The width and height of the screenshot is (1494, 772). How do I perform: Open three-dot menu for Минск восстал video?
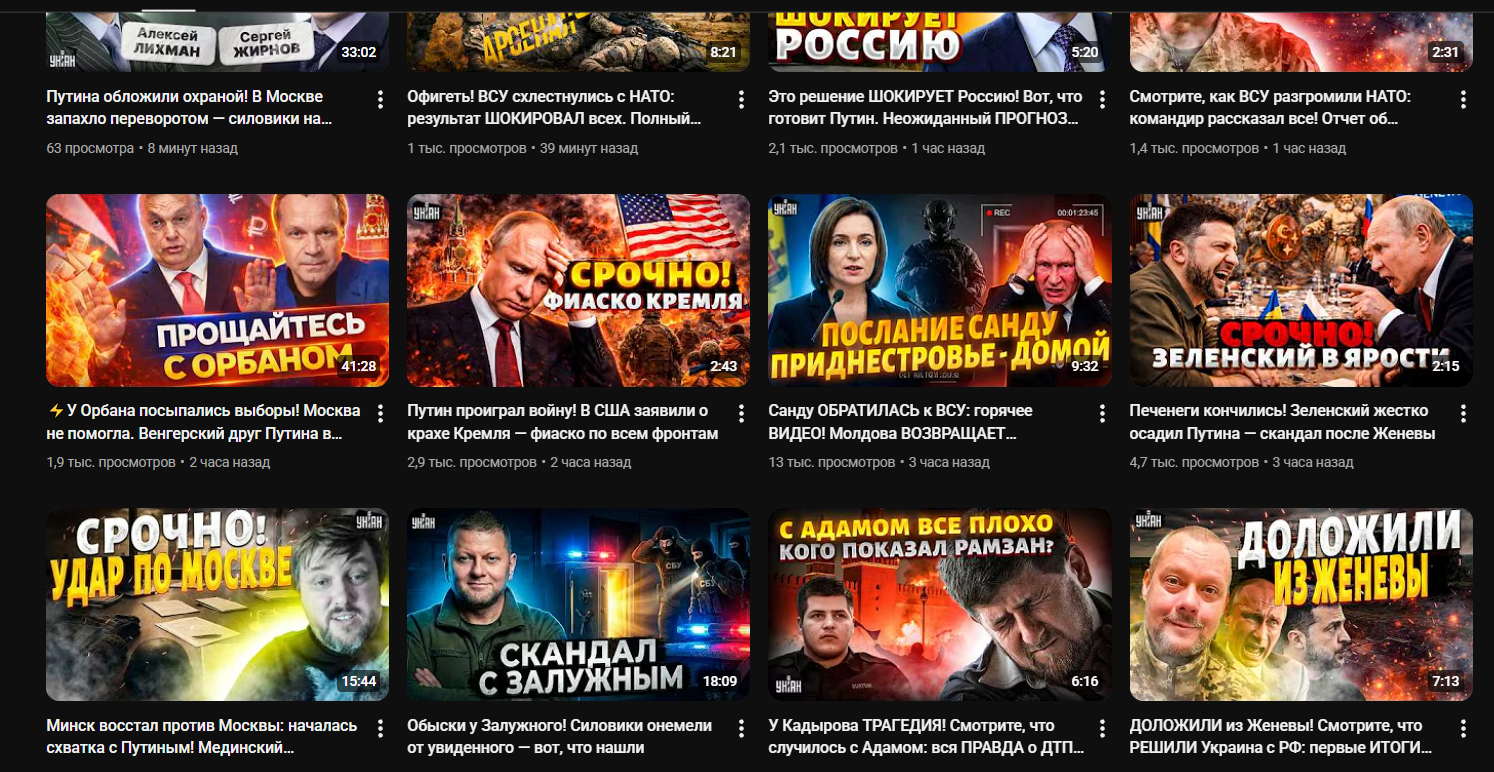[380, 729]
